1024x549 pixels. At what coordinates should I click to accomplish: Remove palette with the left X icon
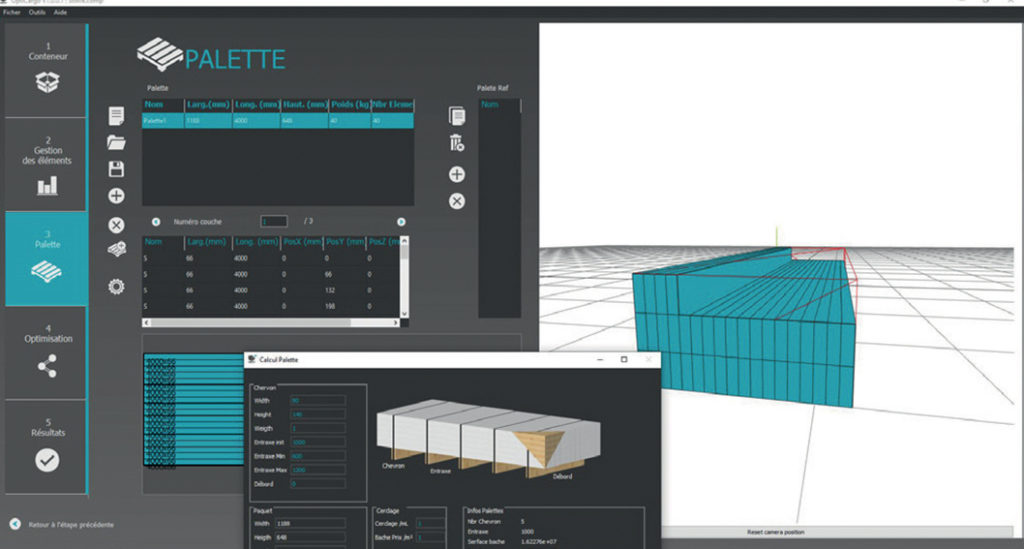click(116, 225)
